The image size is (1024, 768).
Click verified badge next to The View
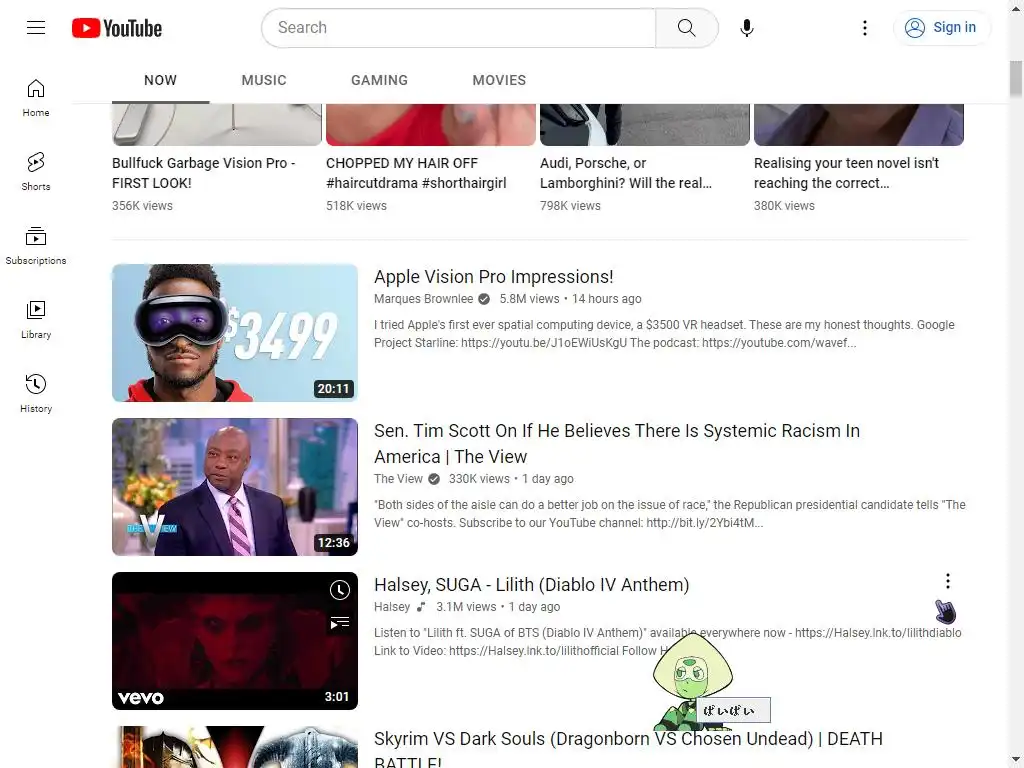click(x=434, y=479)
